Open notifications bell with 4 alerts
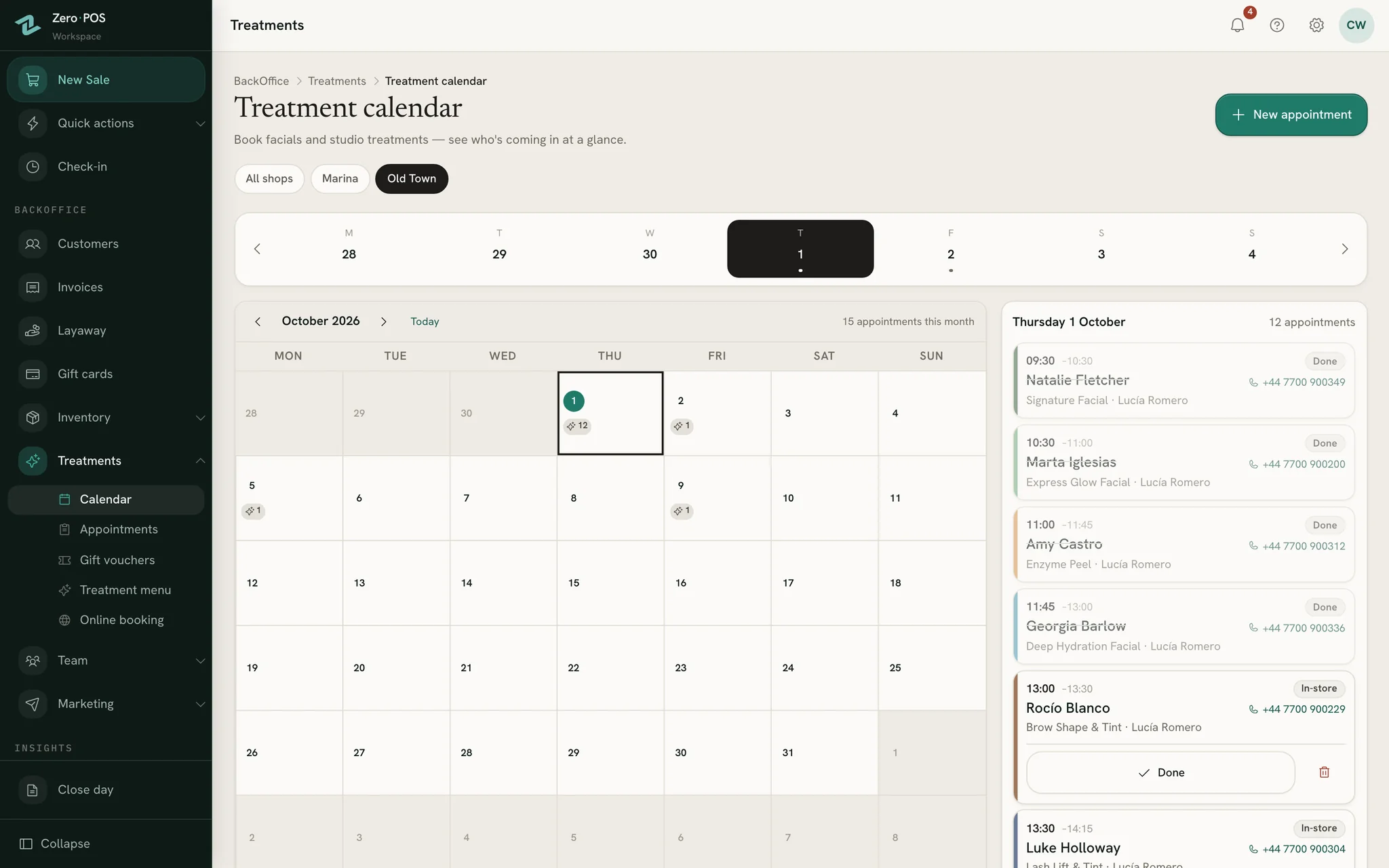Viewport: 1389px width, 868px height. 1238,25
